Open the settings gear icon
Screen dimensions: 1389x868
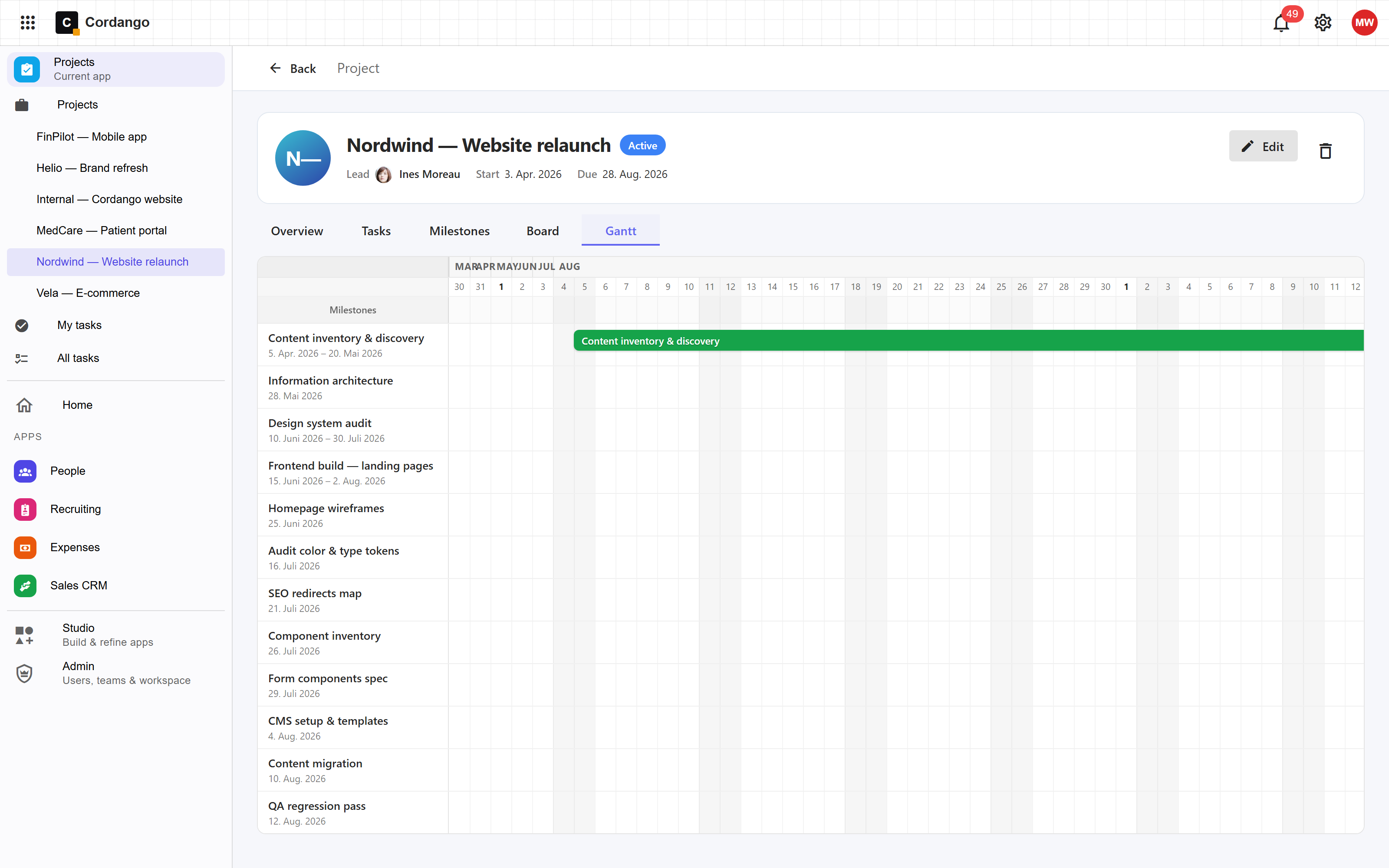1323,23
